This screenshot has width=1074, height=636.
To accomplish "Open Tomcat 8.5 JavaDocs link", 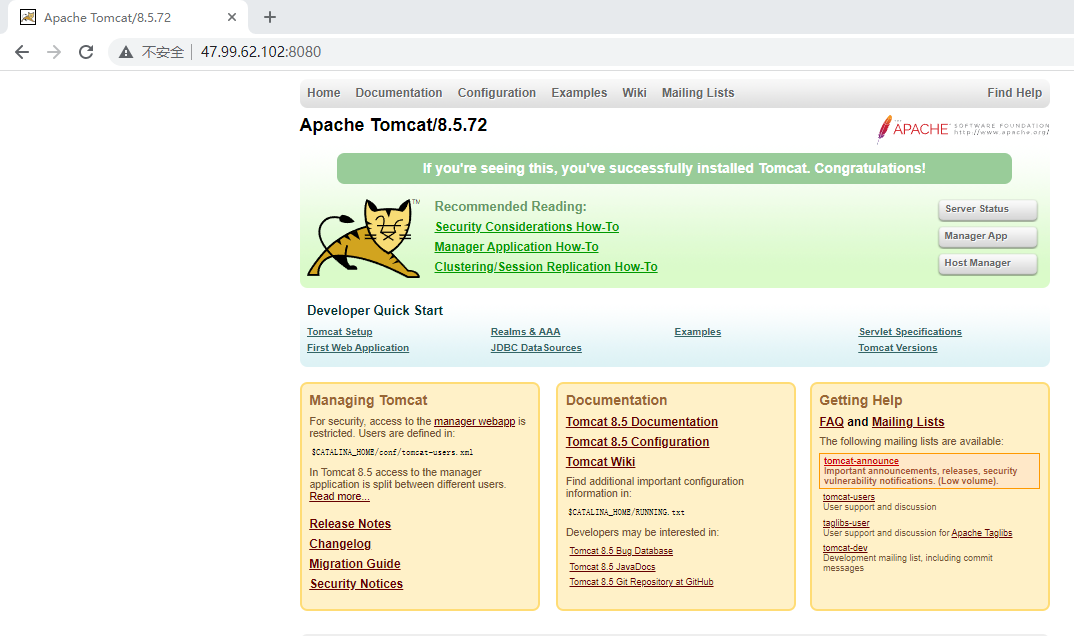I will [x=612, y=567].
